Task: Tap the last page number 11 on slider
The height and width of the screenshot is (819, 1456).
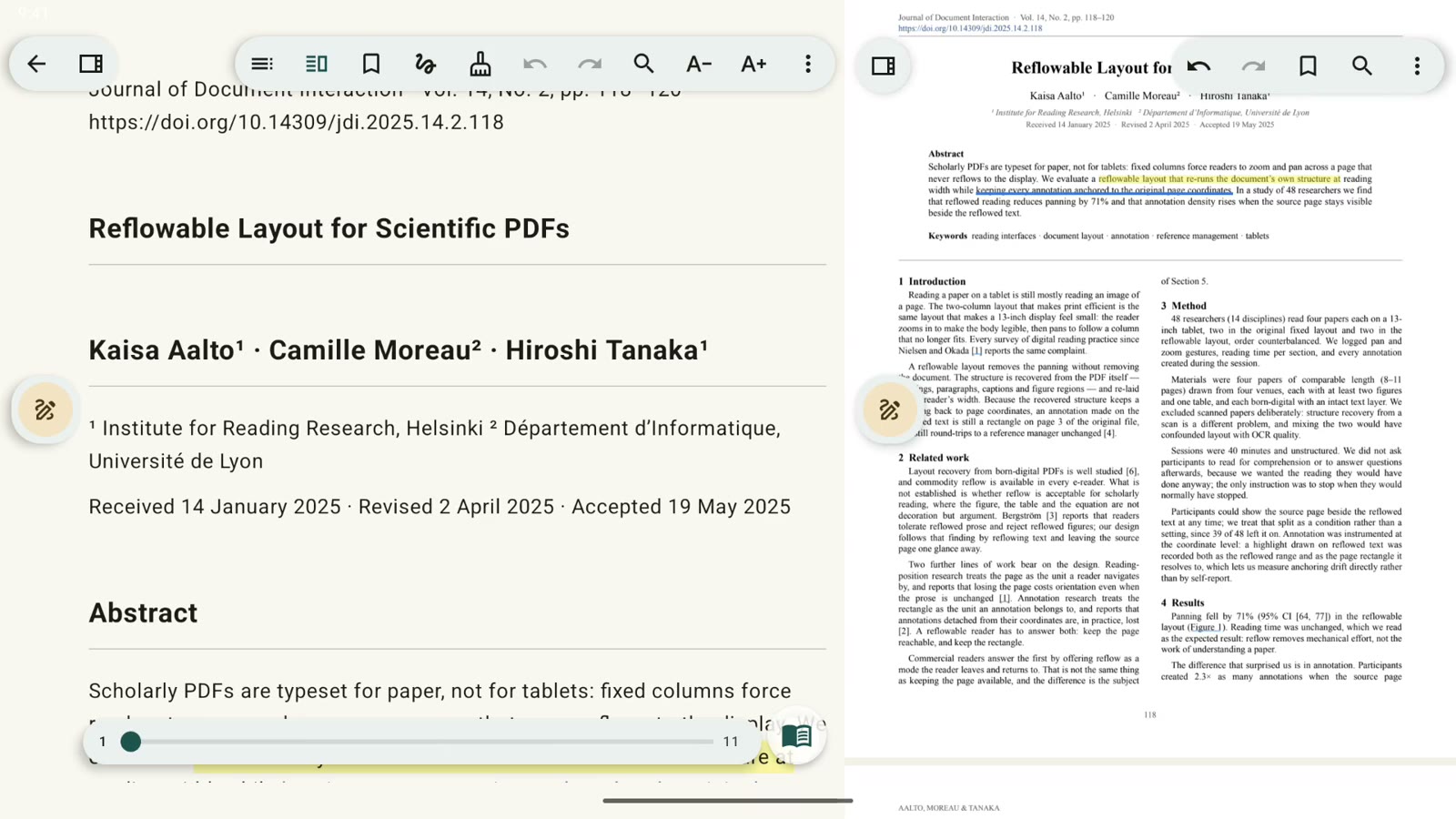Action: [x=731, y=742]
